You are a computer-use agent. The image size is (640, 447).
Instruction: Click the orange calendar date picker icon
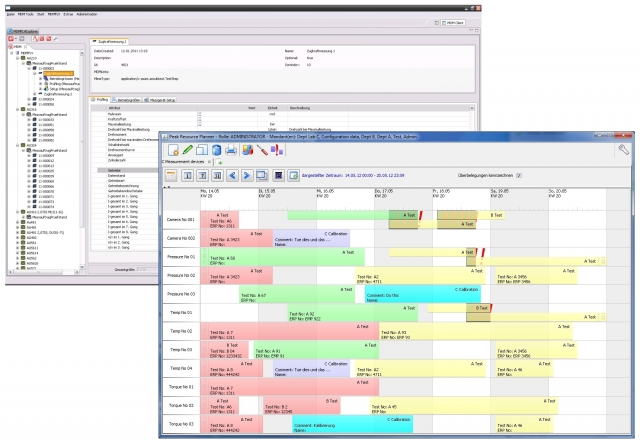171,176
